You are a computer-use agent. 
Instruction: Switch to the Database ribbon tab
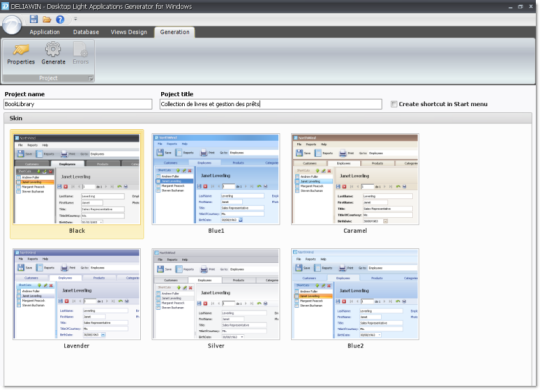pos(86,32)
